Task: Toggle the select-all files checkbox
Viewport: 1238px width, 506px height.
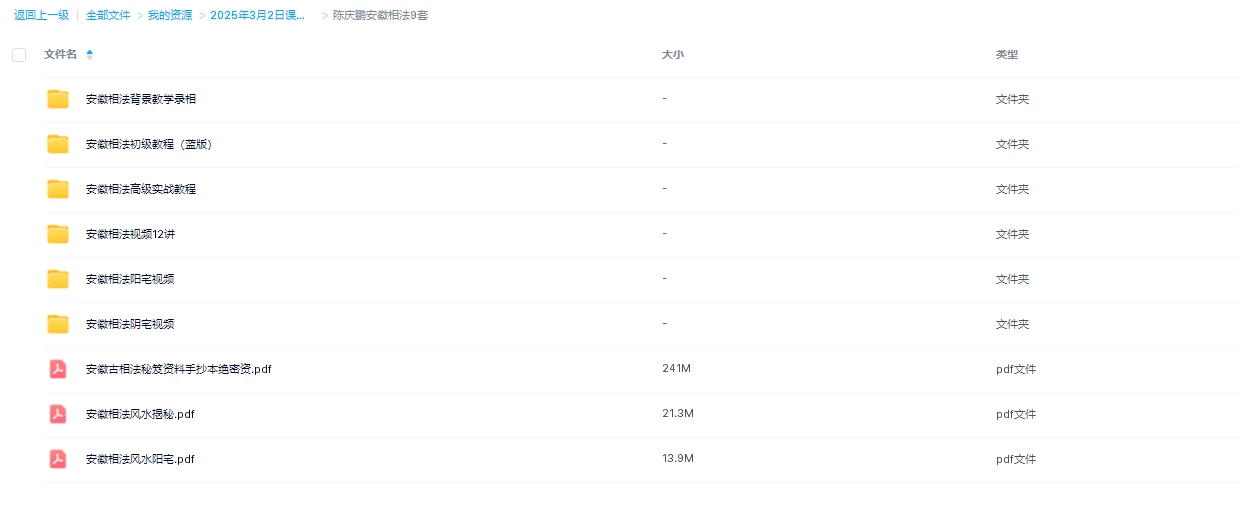Action: tap(19, 55)
